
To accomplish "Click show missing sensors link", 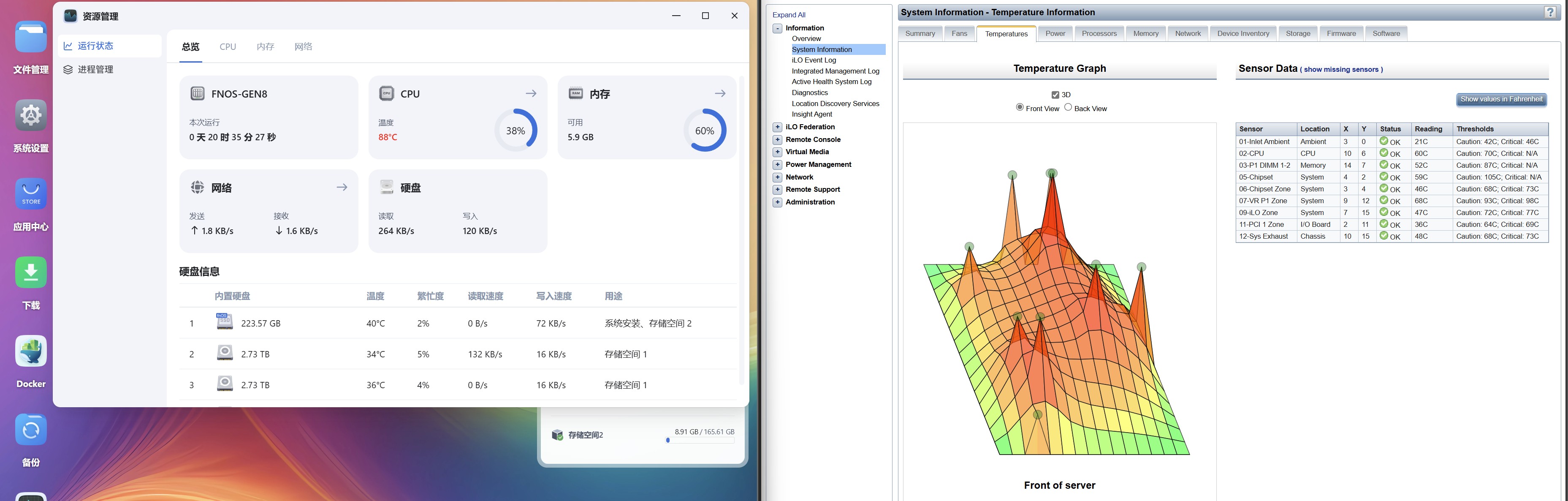I will pyautogui.click(x=1341, y=69).
